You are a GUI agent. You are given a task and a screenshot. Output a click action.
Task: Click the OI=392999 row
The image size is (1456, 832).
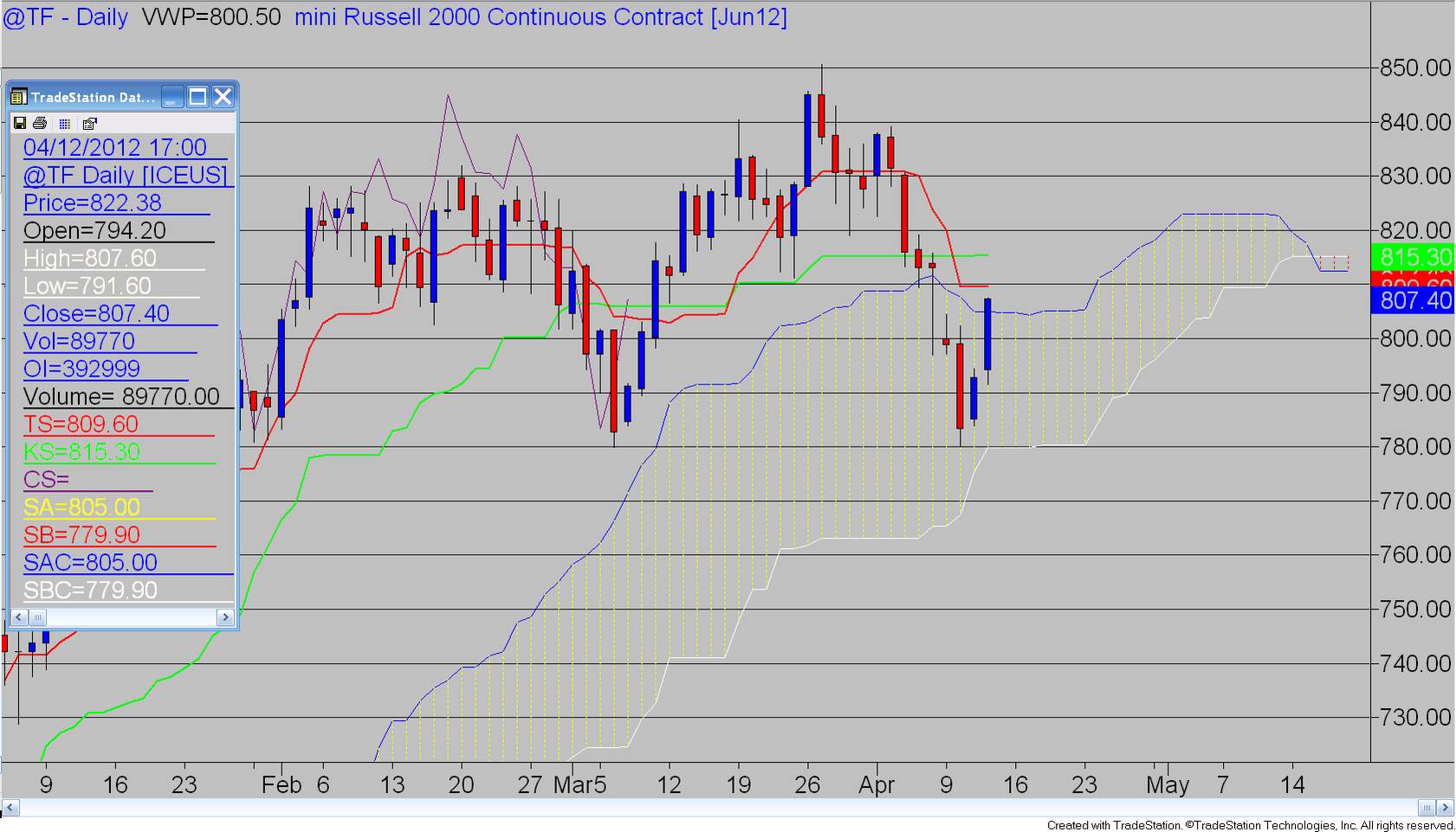click(x=82, y=369)
